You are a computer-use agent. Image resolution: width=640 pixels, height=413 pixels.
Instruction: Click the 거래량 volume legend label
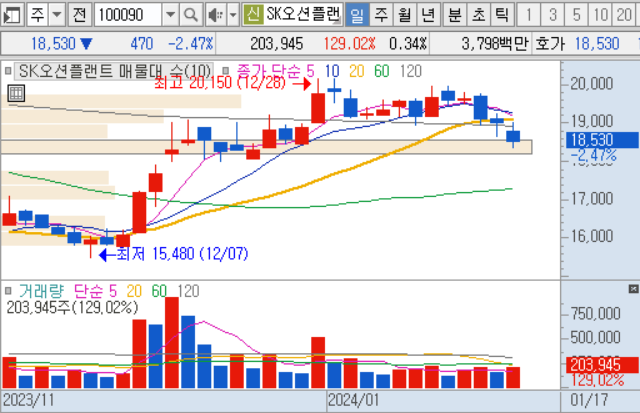pyautogui.click(x=41, y=291)
